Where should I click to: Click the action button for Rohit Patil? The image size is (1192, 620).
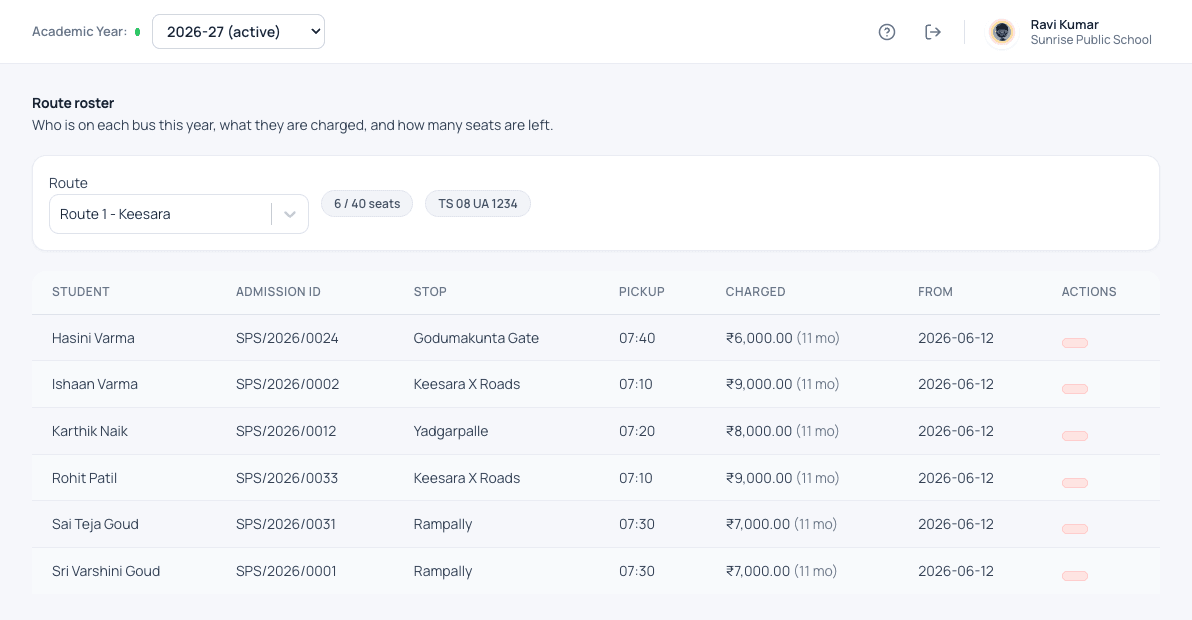1074,482
